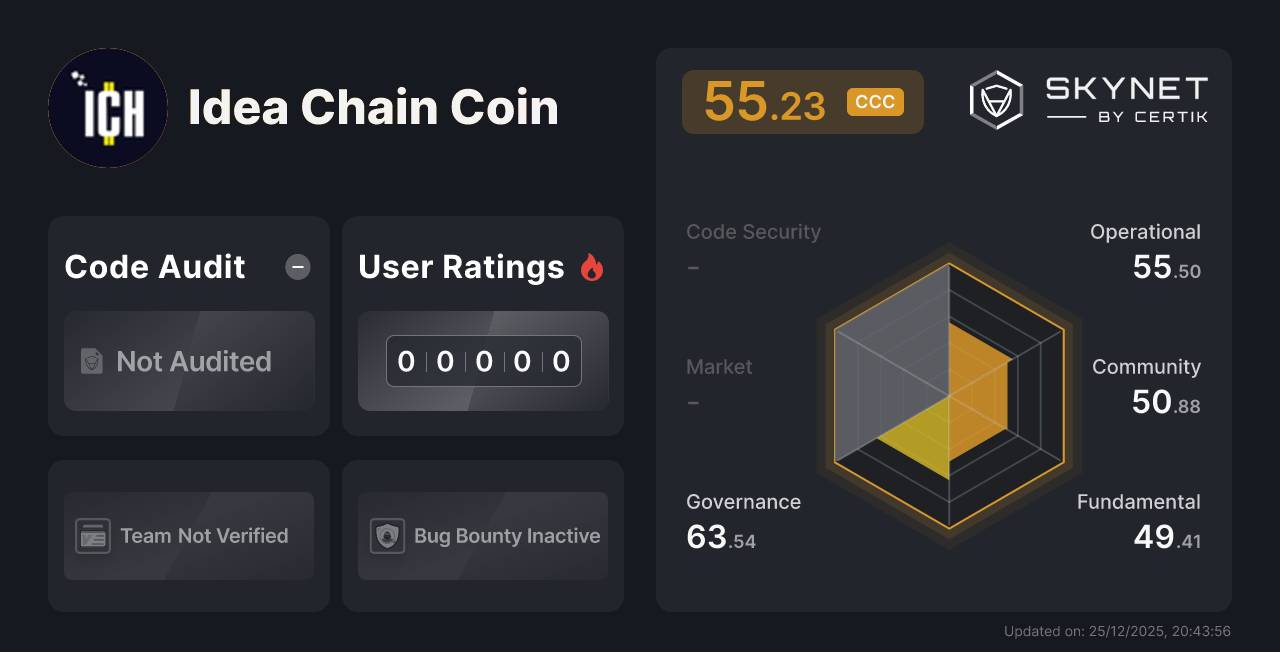Click the 00000 ratings counter
This screenshot has width=1280, height=652.
coord(483,361)
